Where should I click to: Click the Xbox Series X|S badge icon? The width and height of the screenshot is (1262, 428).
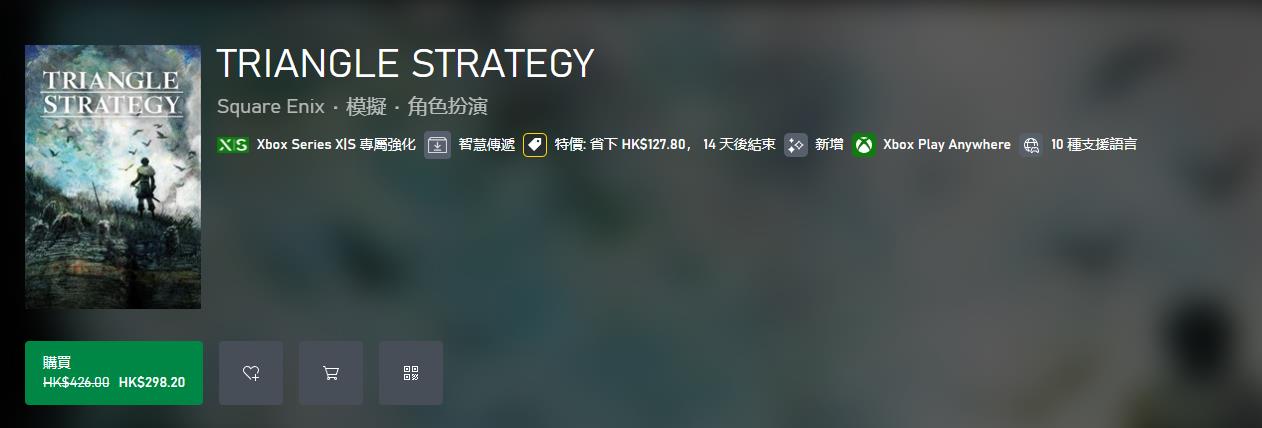[233, 145]
